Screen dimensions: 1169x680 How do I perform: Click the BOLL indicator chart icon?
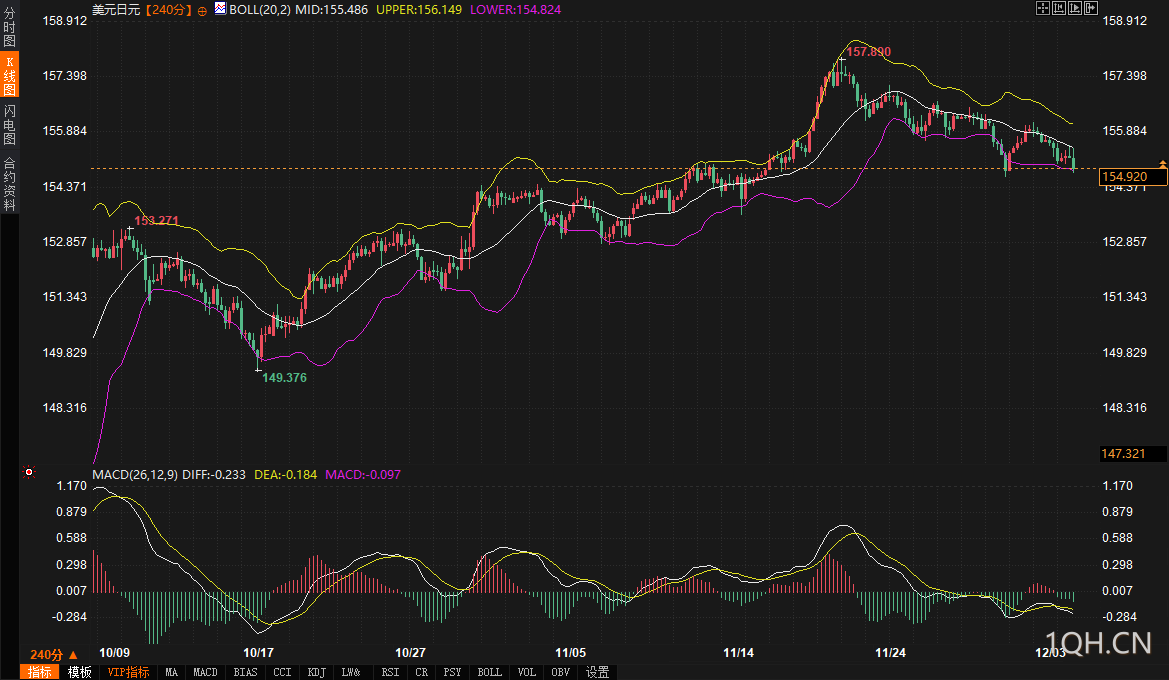coord(219,8)
